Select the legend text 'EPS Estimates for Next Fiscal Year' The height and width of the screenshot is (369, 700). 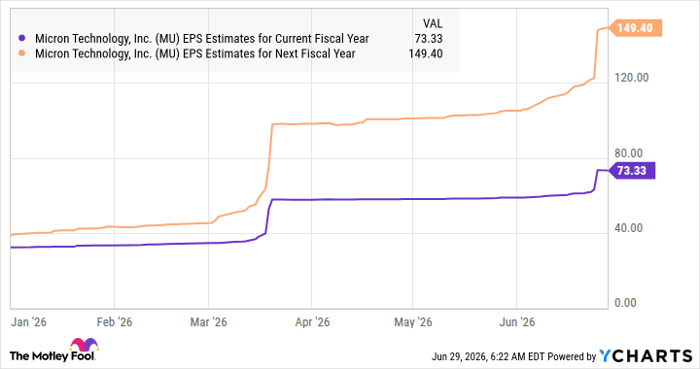pos(269,54)
